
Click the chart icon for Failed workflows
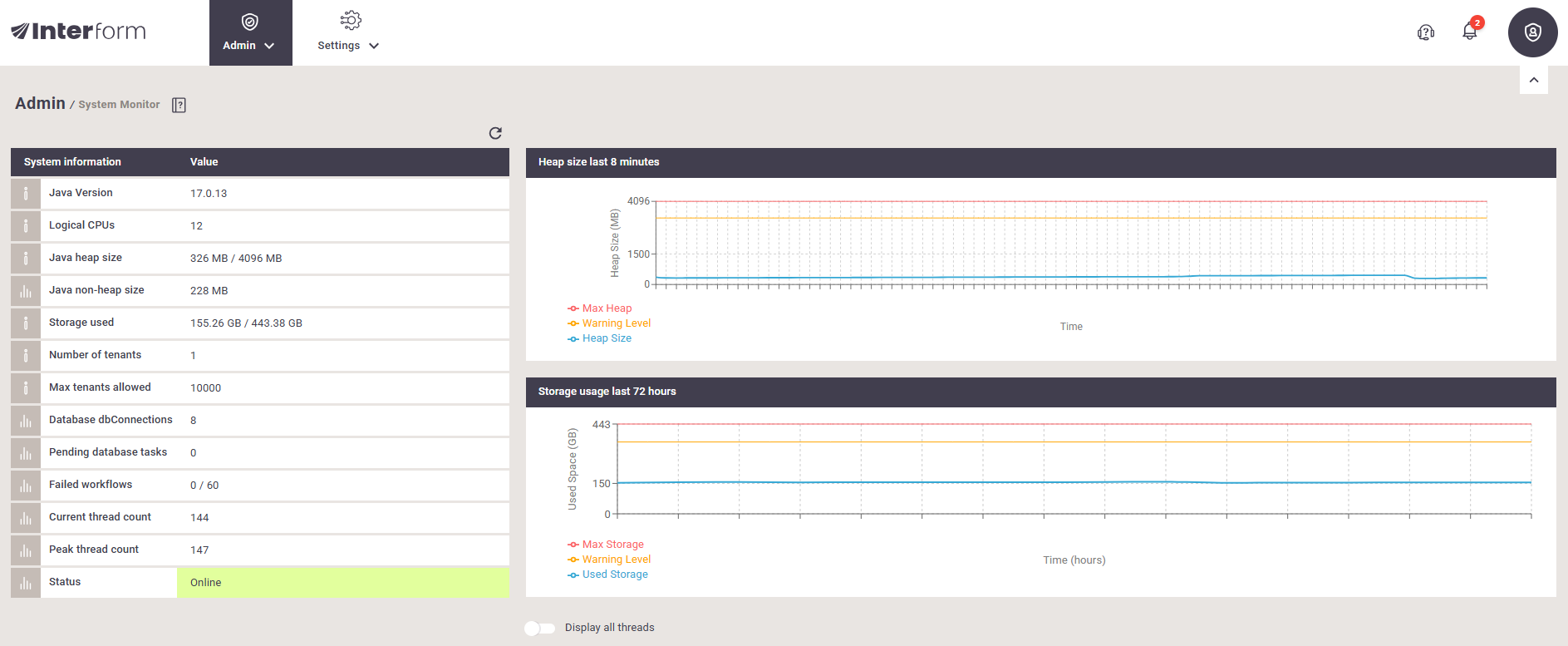coord(26,486)
